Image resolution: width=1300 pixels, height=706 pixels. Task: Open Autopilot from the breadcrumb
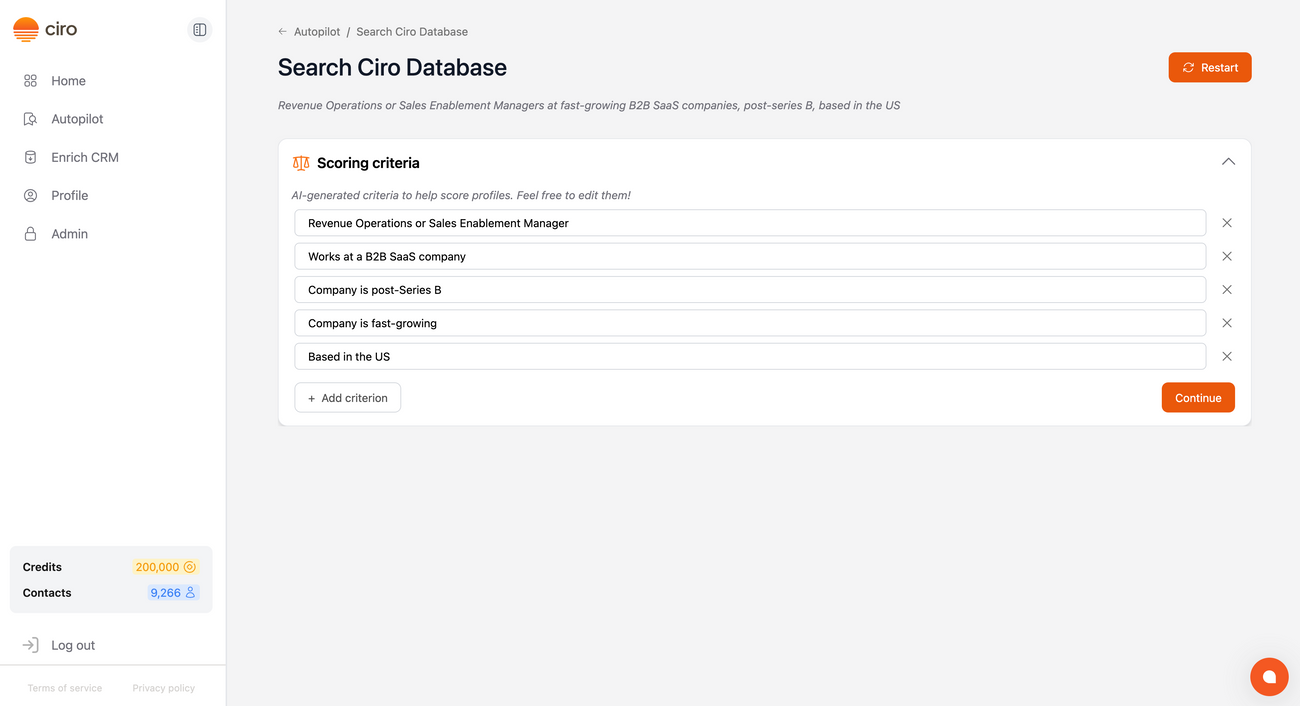[x=318, y=31]
